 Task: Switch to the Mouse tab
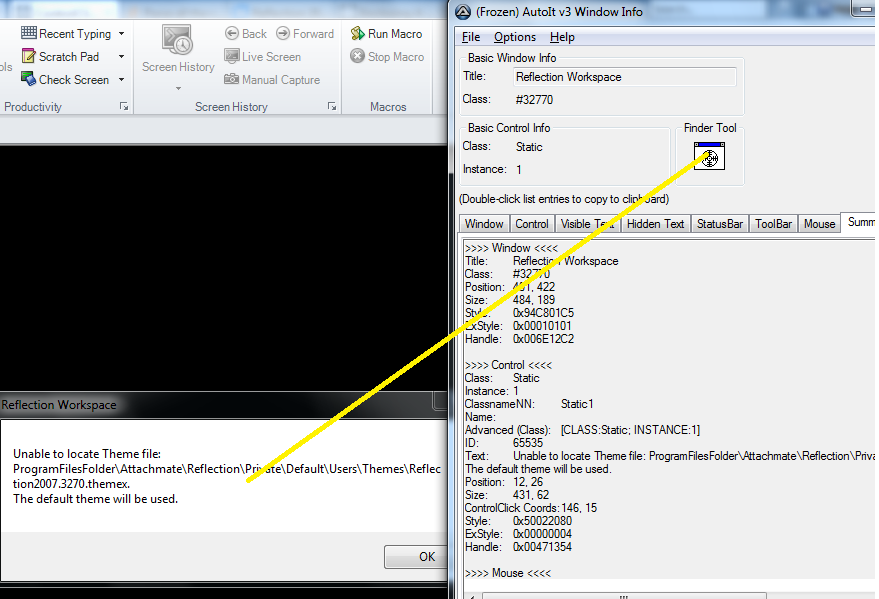819,224
